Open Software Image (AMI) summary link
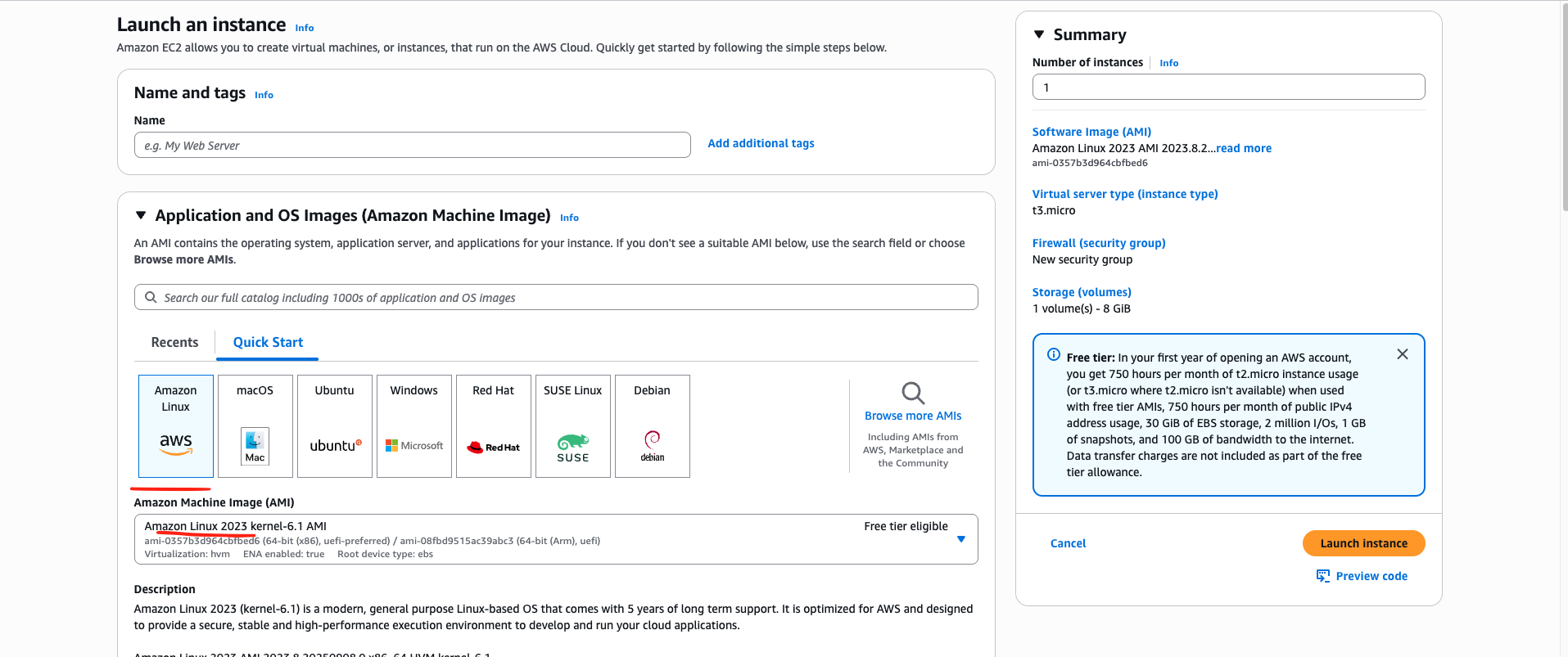 [1091, 132]
